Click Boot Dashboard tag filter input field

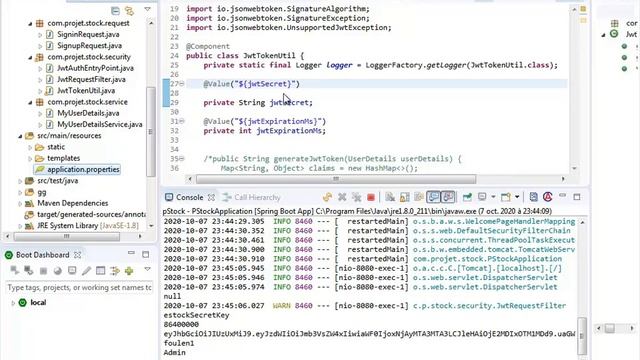pos(79,288)
